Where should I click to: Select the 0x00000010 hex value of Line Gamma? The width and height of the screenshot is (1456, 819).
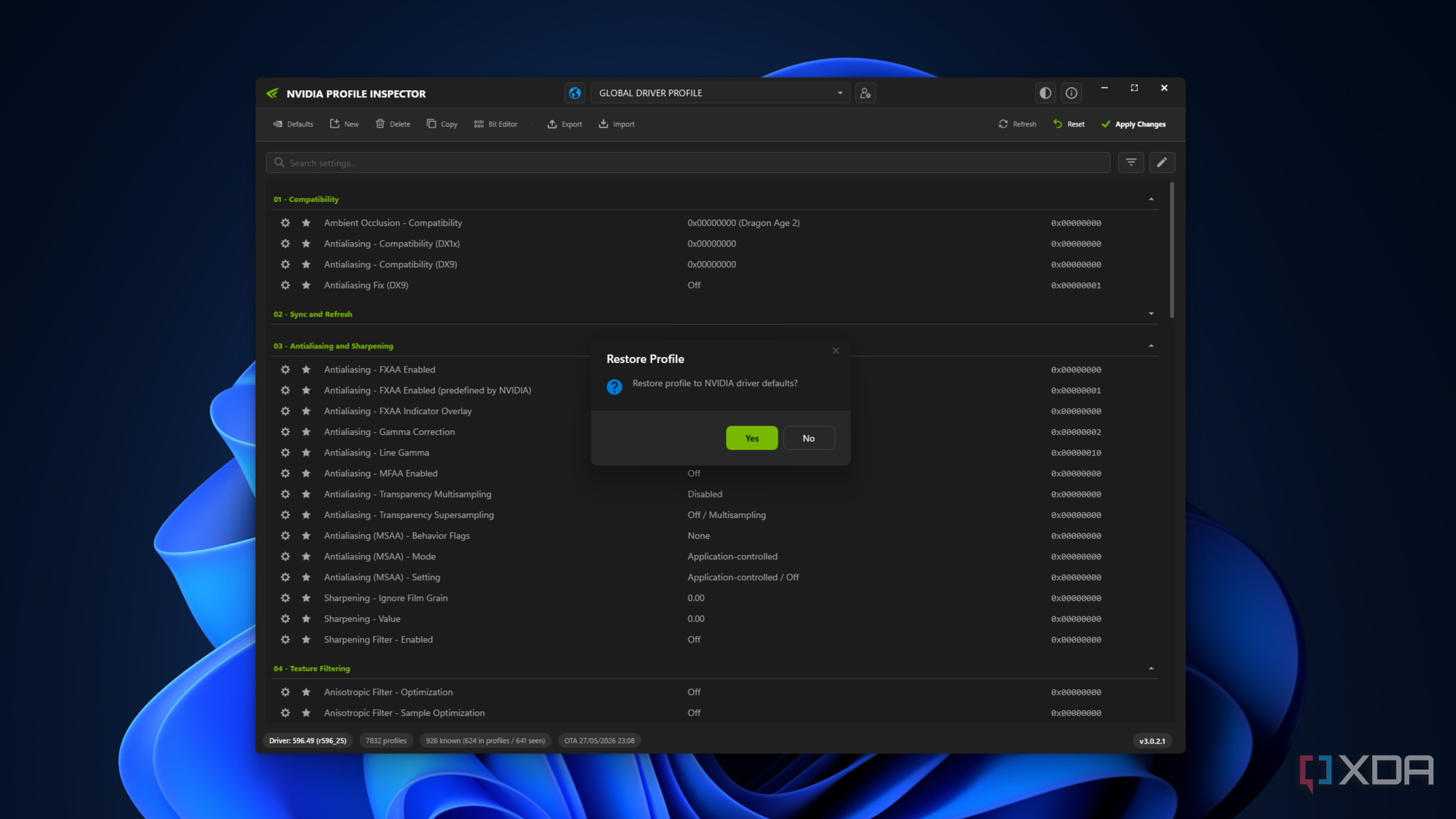tap(1076, 452)
